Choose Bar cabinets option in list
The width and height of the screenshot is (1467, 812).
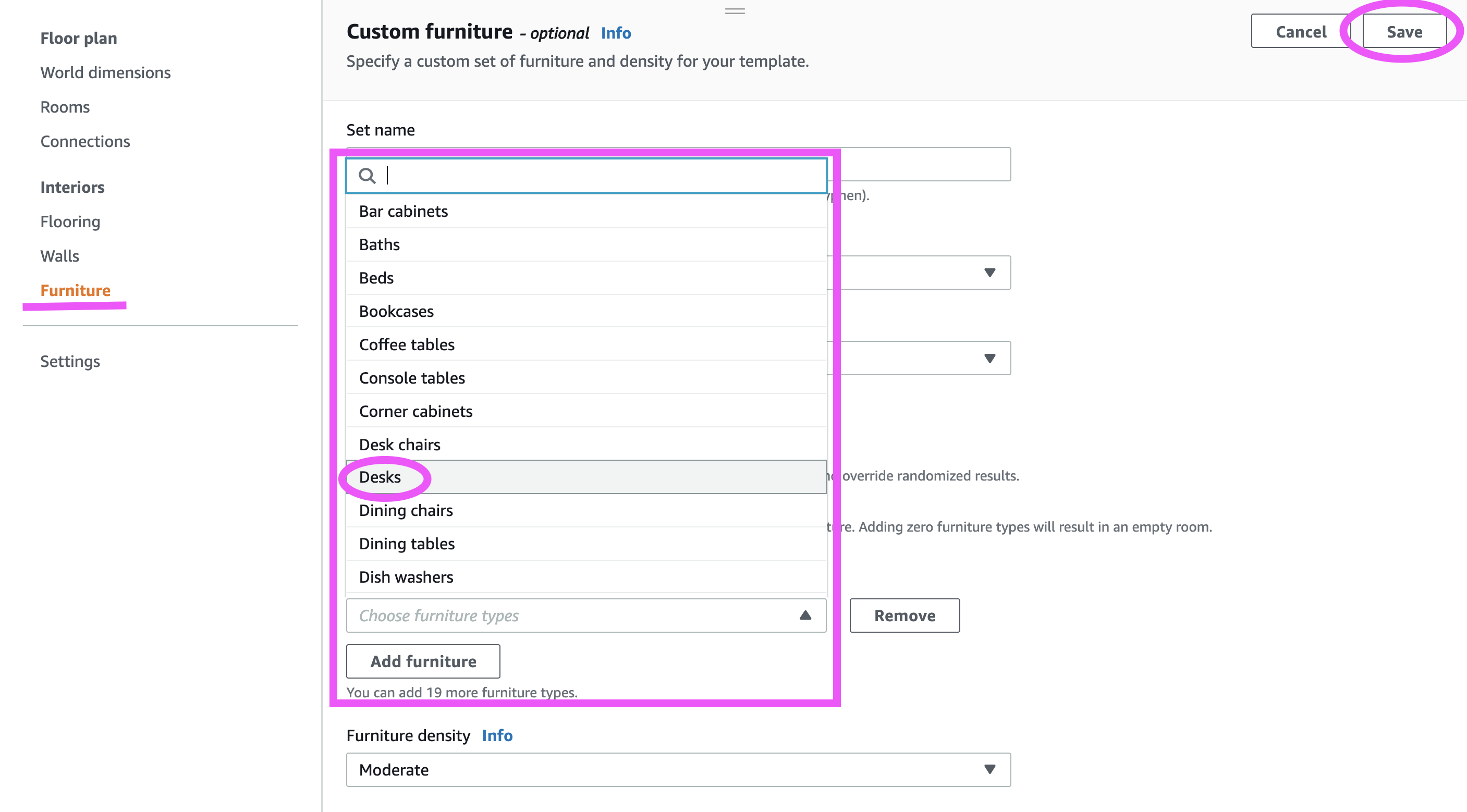(403, 211)
